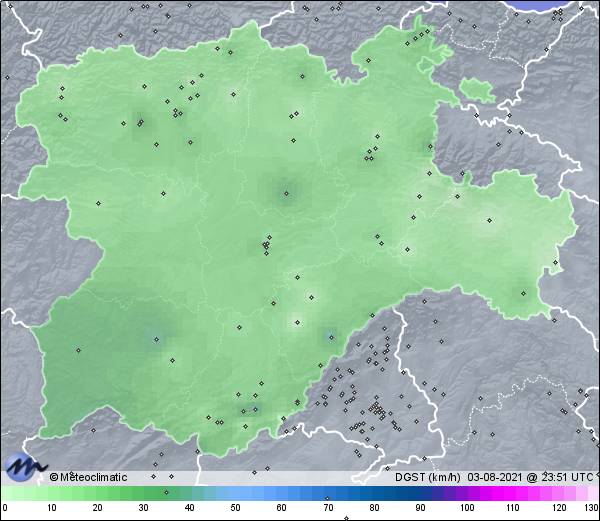Click scale label 40
The width and height of the screenshot is (600, 521).
189,508
